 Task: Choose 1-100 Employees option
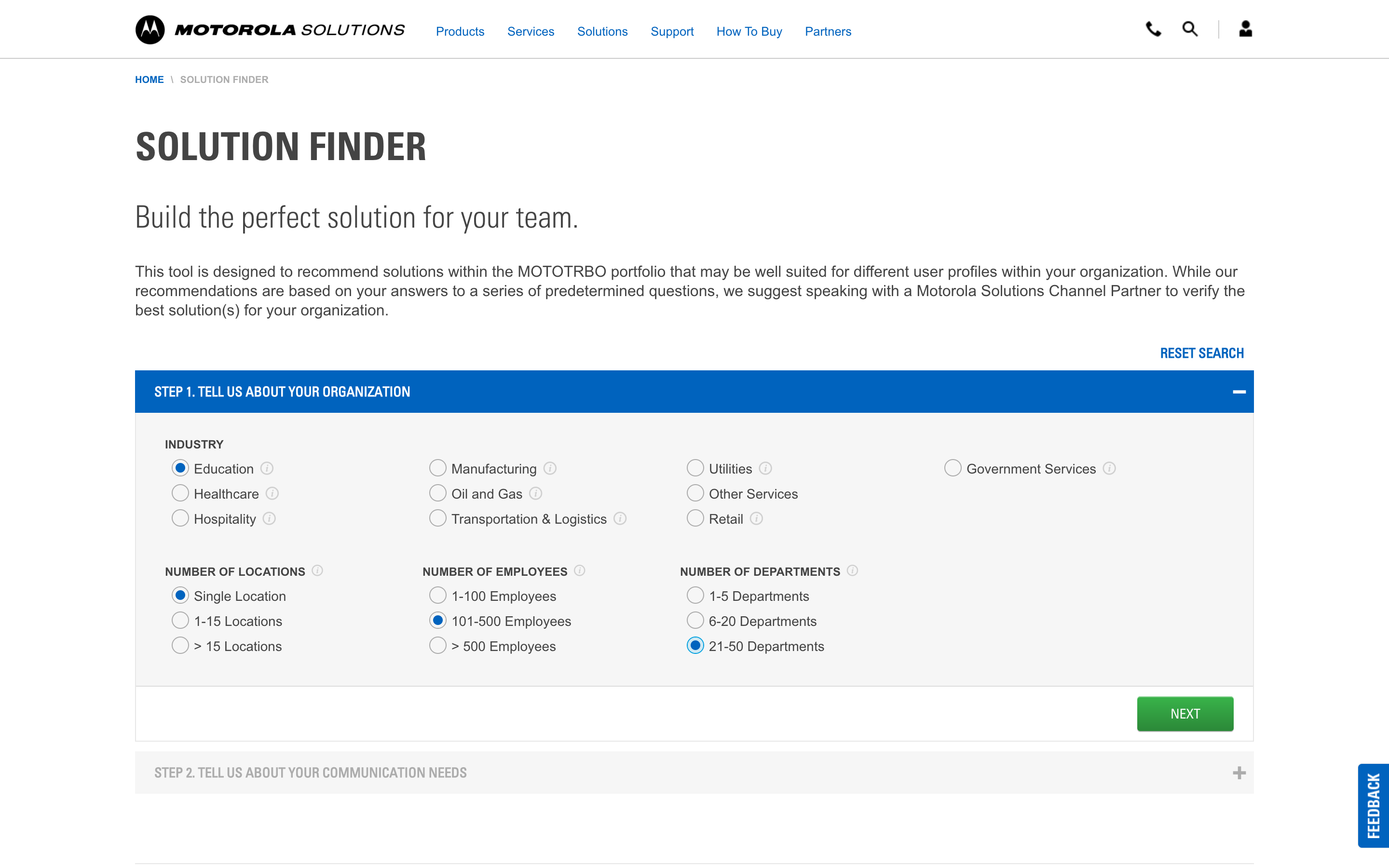(x=438, y=596)
